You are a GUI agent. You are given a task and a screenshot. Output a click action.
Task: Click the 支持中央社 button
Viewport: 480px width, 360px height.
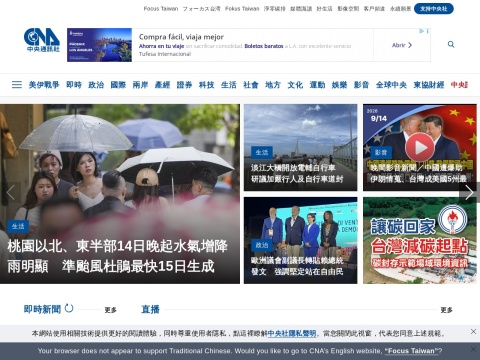pyautogui.click(x=434, y=9)
